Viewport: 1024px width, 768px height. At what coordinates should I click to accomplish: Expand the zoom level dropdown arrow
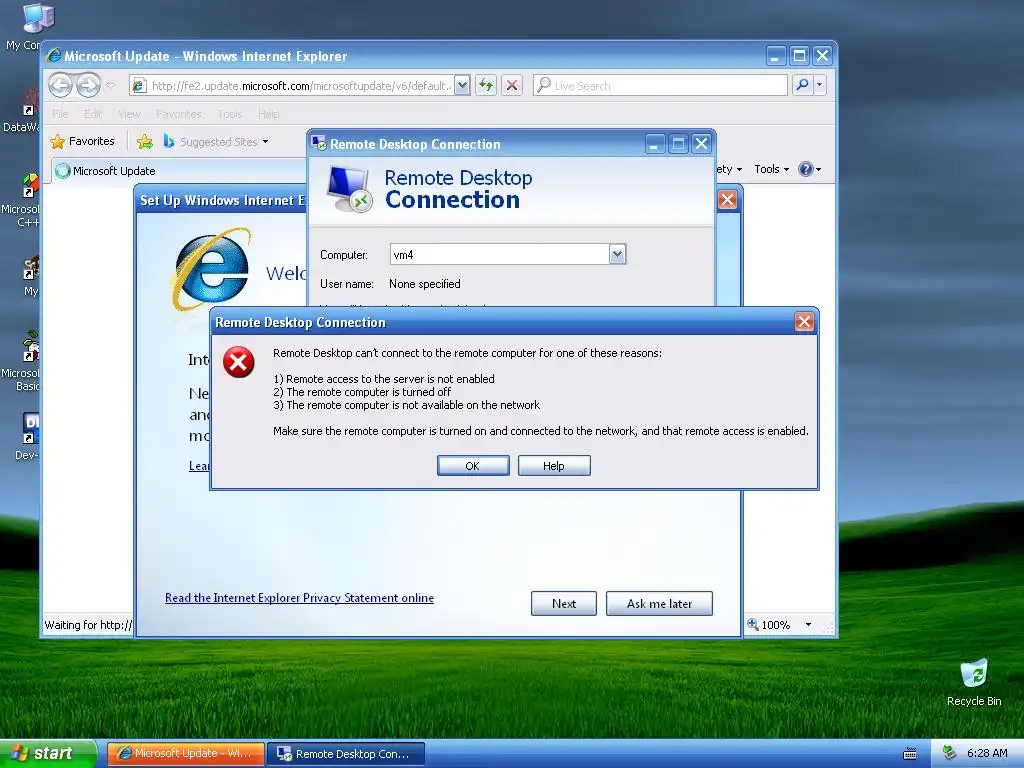pos(808,625)
